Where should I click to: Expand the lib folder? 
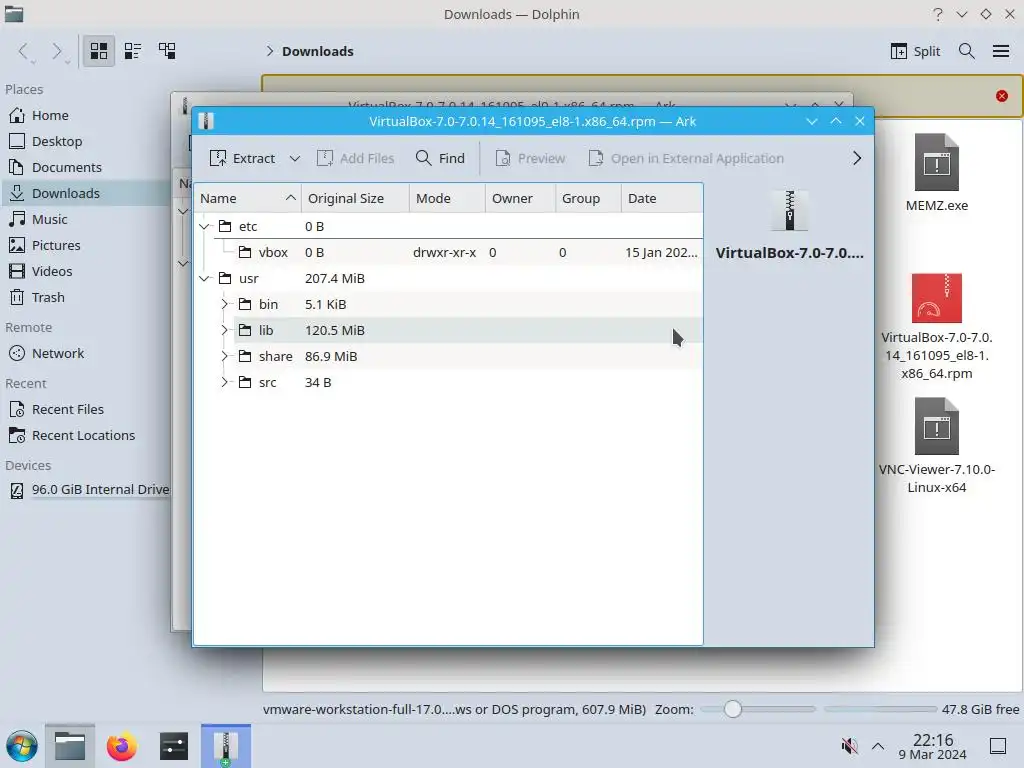coord(225,330)
